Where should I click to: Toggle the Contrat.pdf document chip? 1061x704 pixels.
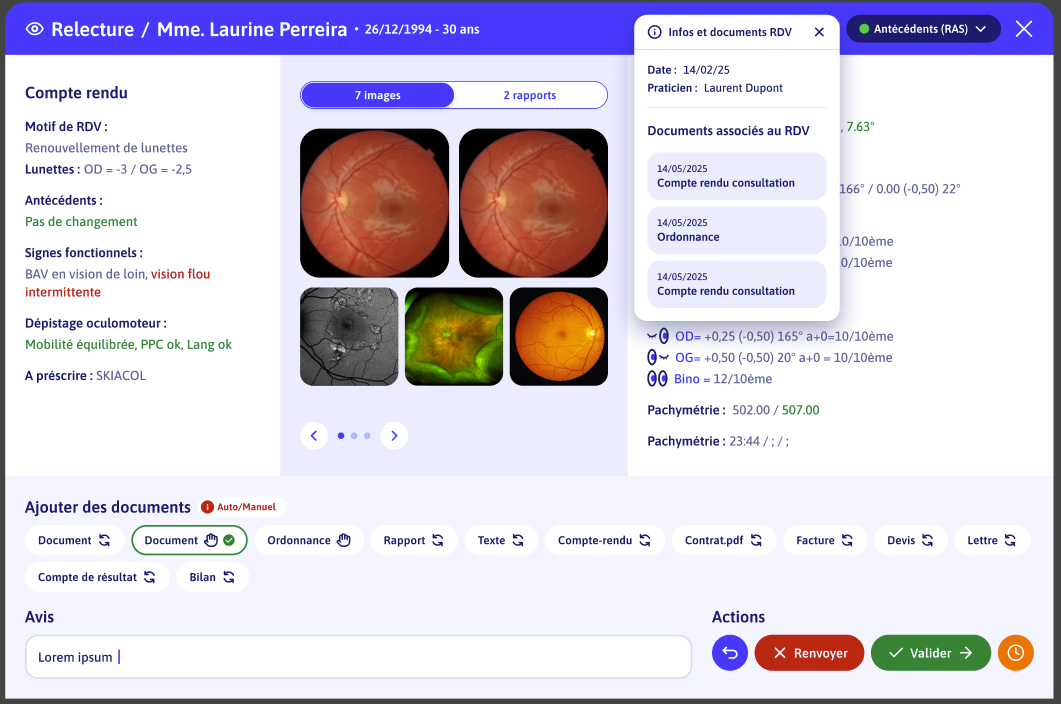tap(723, 540)
